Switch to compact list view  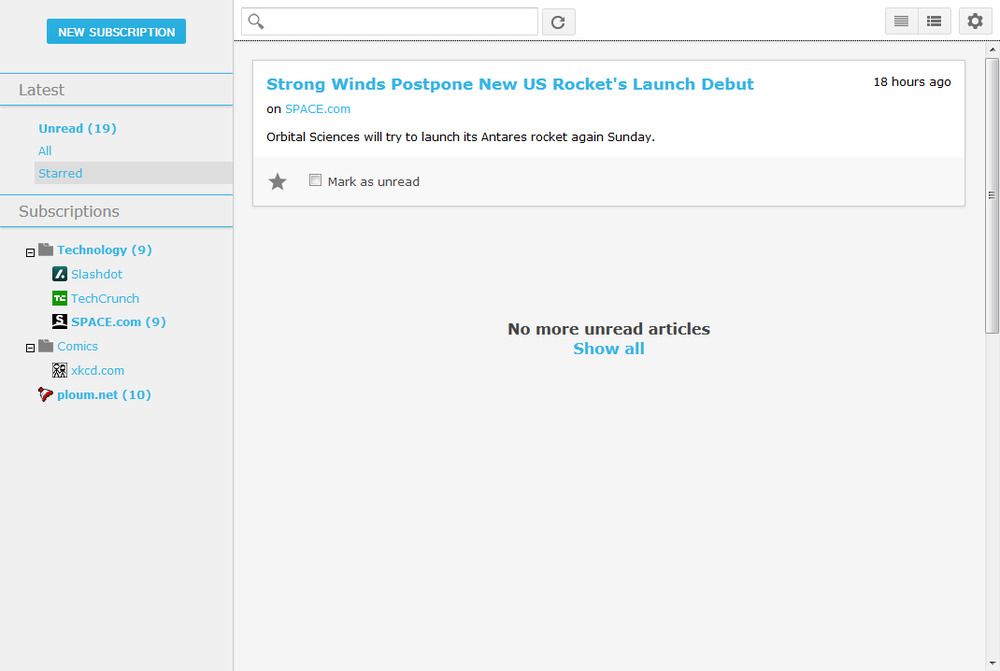[934, 21]
